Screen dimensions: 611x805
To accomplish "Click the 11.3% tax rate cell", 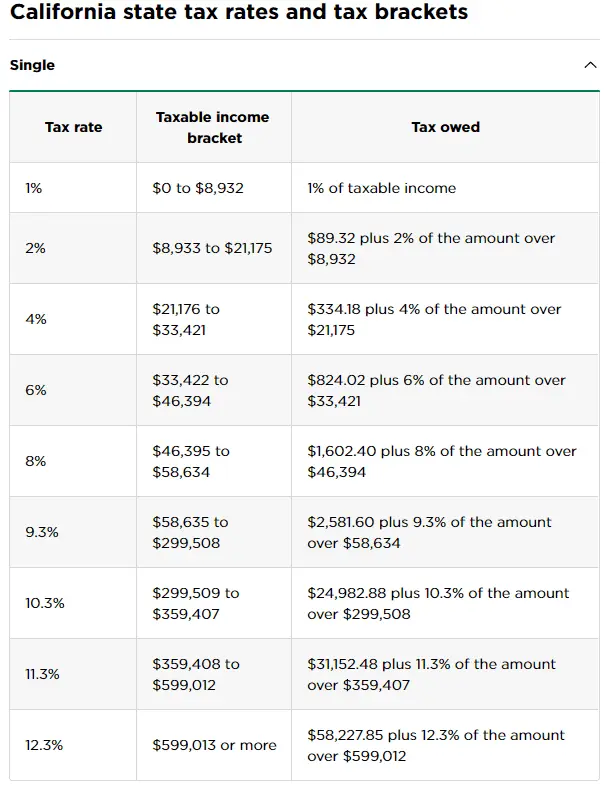I will click(x=42, y=674).
